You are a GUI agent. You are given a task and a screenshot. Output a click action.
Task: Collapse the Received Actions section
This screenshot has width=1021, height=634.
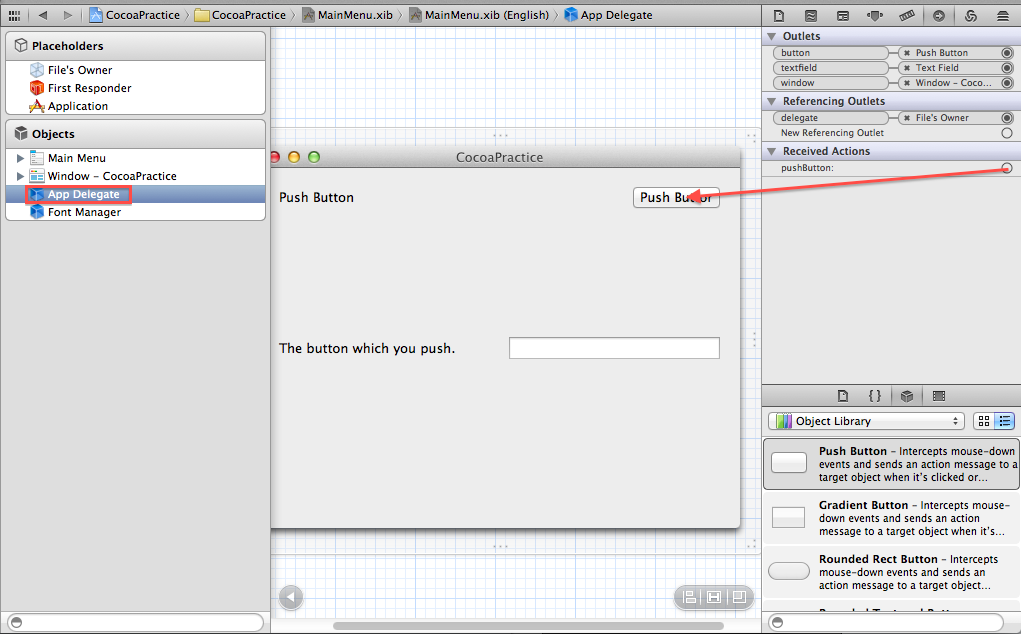point(772,152)
